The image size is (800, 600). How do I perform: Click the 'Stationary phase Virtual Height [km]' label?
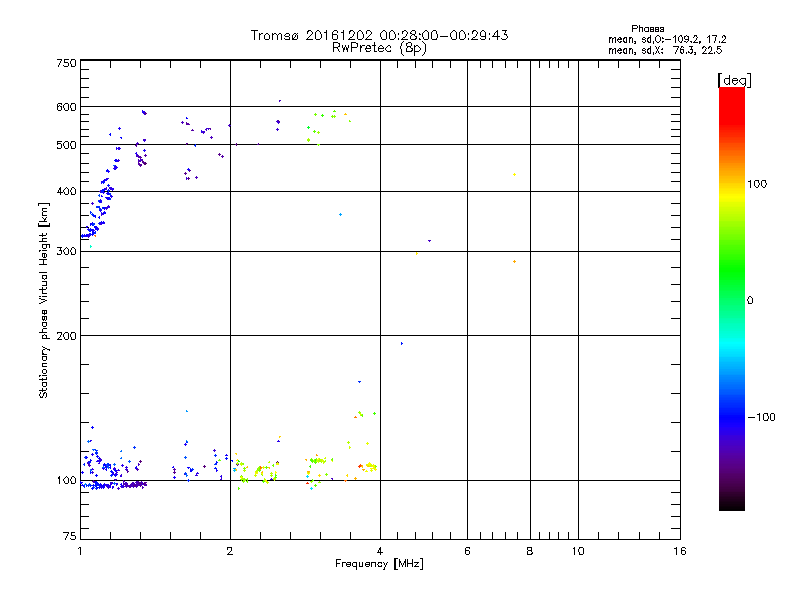(x=44, y=300)
